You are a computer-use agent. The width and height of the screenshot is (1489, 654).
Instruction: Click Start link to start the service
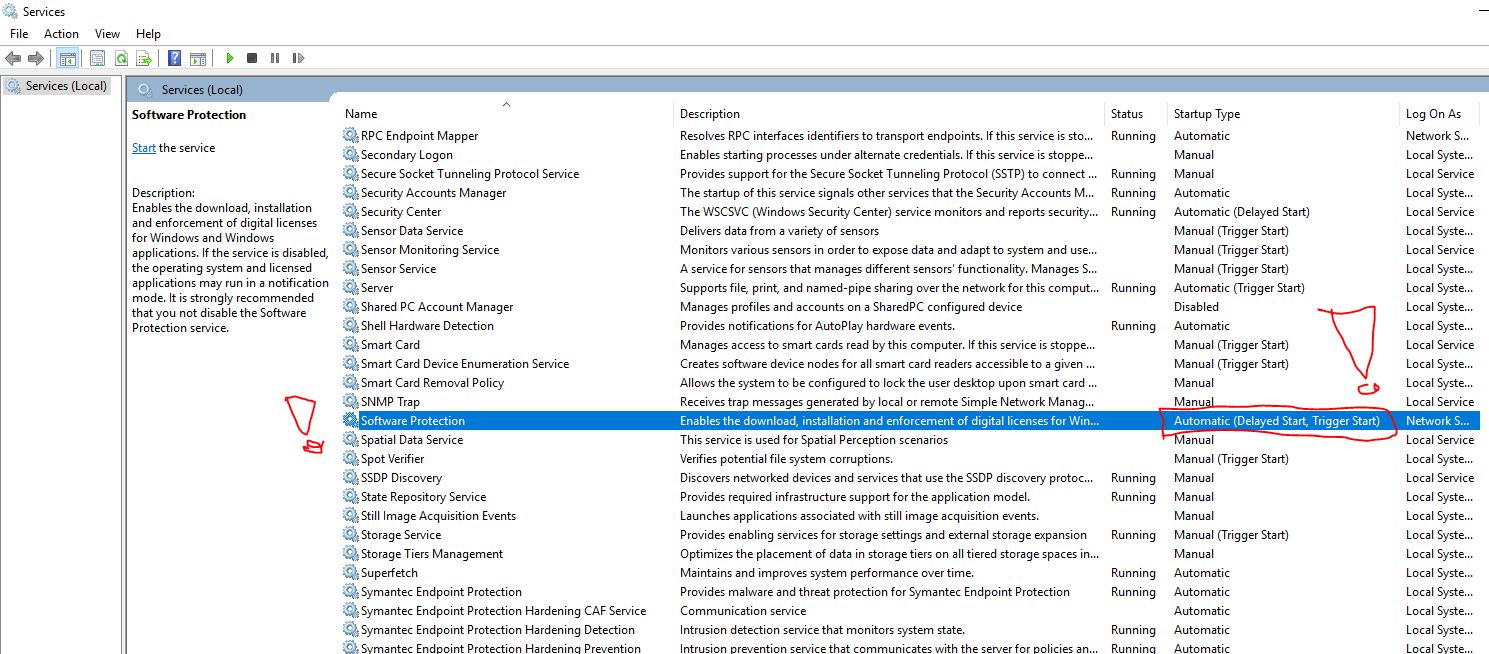coord(144,147)
